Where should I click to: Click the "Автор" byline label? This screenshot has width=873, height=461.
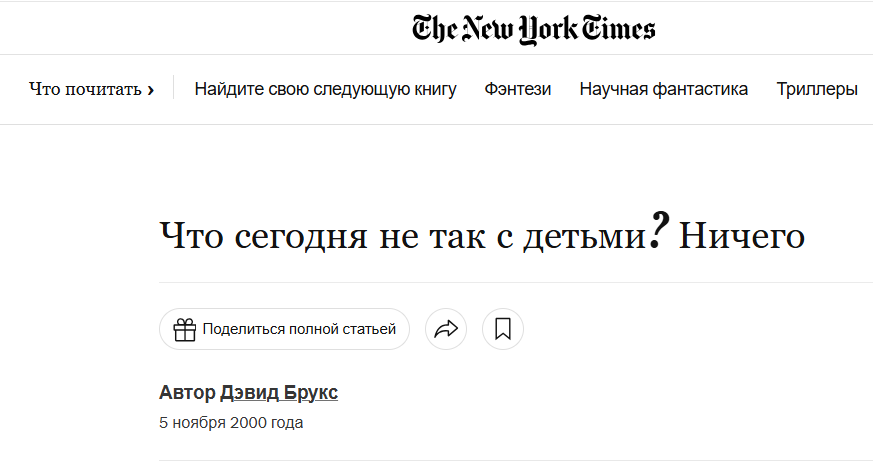click(x=187, y=392)
